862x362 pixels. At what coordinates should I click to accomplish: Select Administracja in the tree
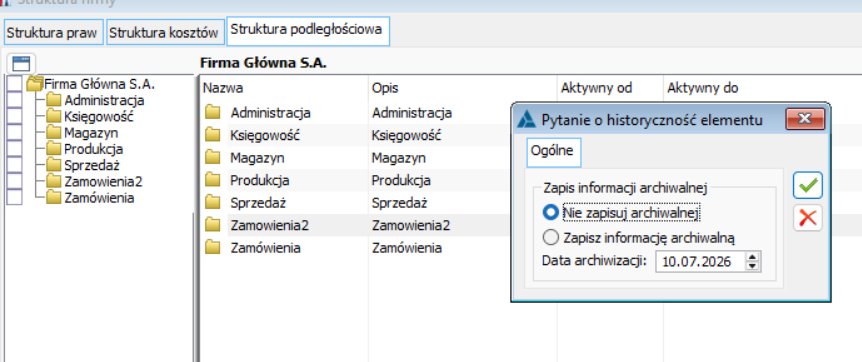coord(104,101)
